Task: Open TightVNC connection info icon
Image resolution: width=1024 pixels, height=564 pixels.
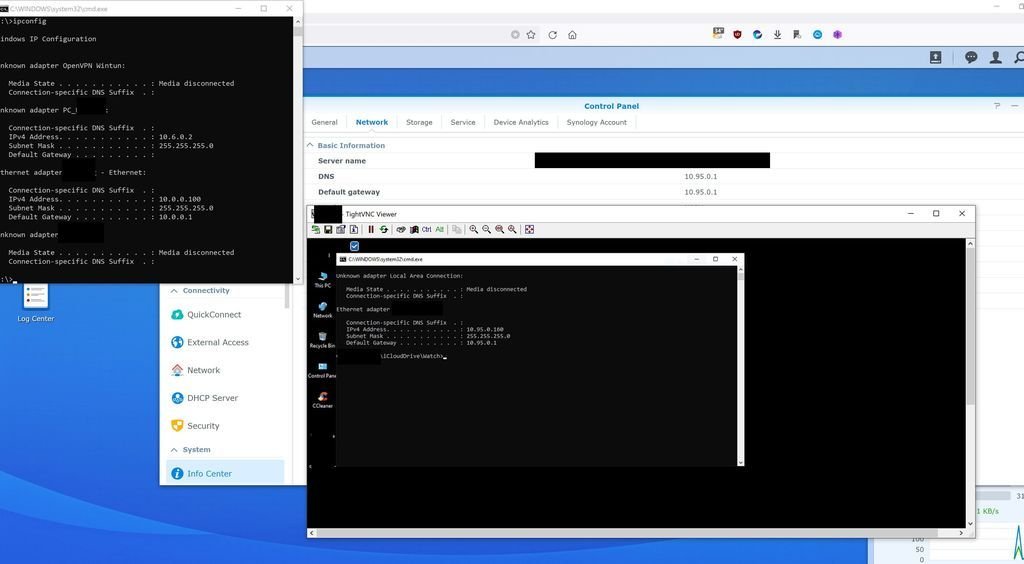Action: (354, 229)
